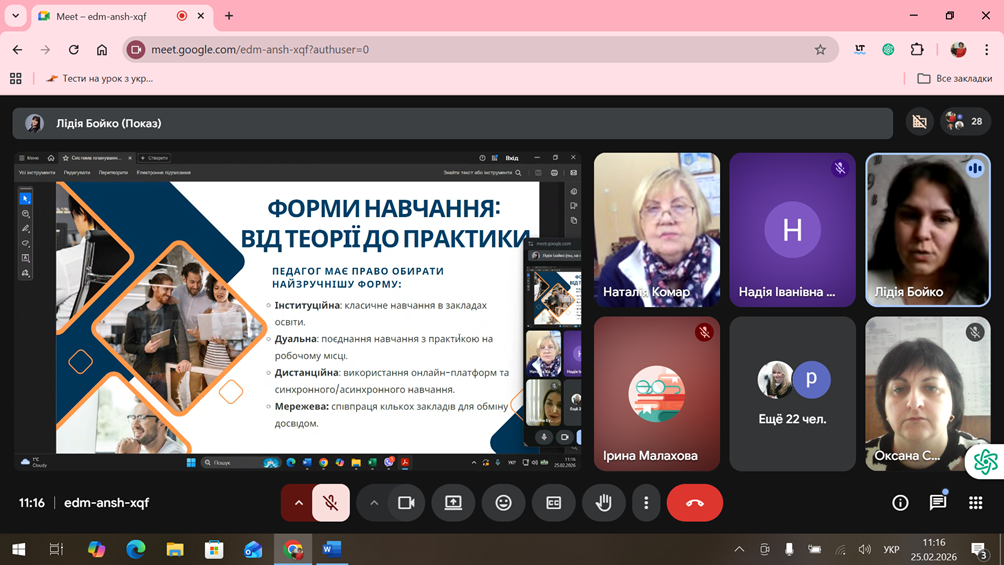The width and height of the screenshot is (1004, 565).
Task: Open more options three-dot menu
Action: (x=646, y=503)
